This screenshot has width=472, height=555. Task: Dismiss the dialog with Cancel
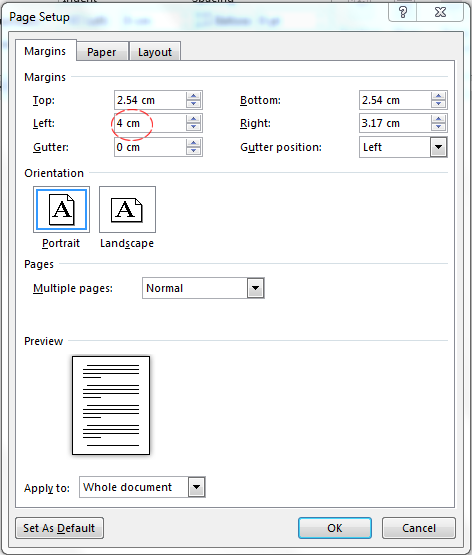tap(419, 528)
